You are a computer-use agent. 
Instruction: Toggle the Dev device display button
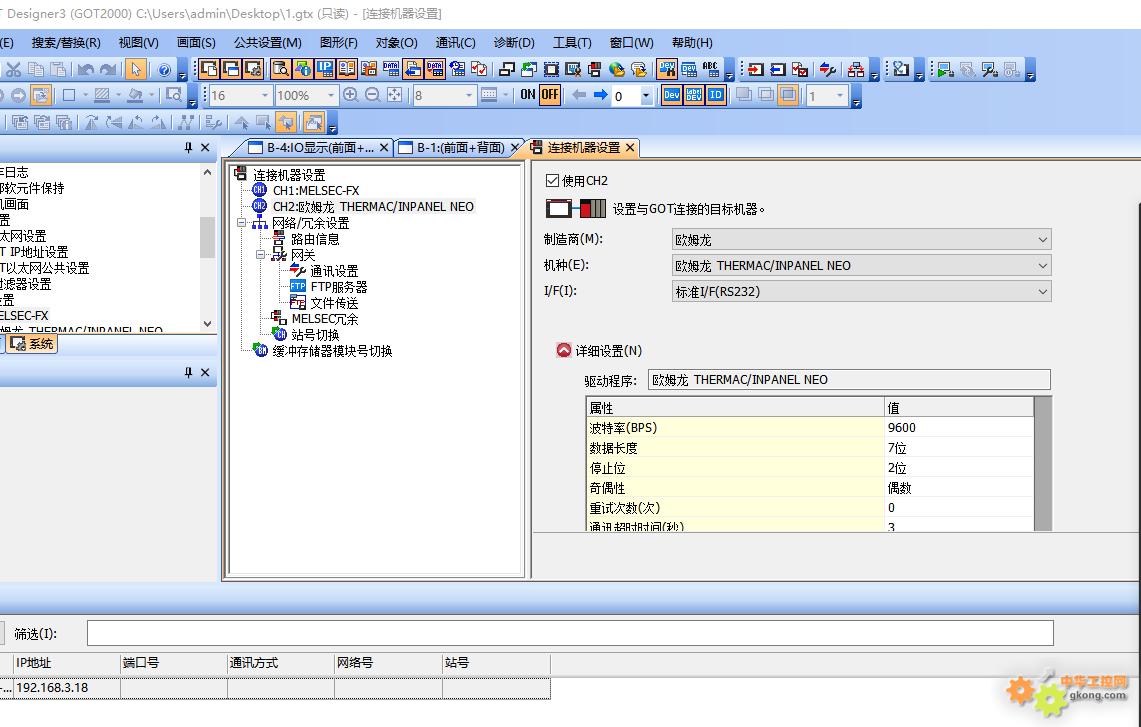[x=672, y=95]
